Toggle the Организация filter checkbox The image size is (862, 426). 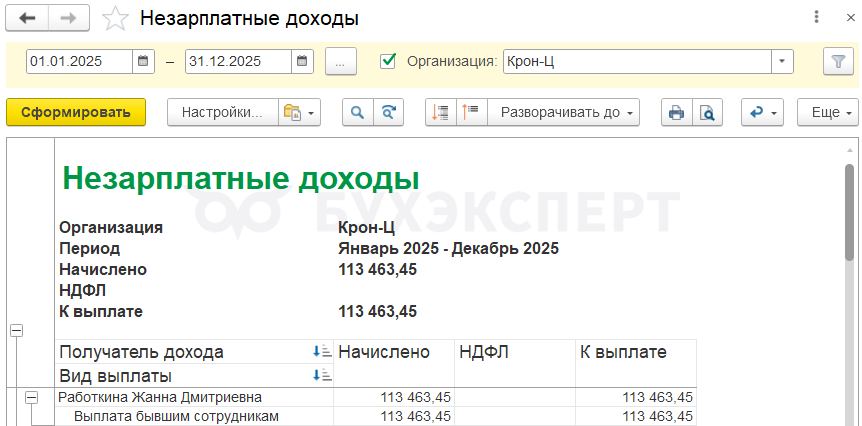click(x=388, y=60)
